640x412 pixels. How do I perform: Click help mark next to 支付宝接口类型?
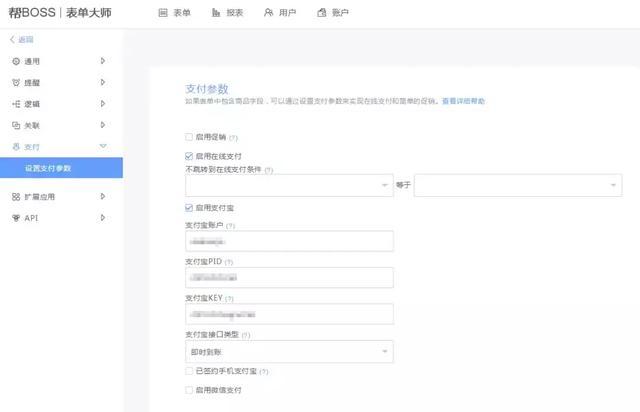pyautogui.click(x=245, y=335)
